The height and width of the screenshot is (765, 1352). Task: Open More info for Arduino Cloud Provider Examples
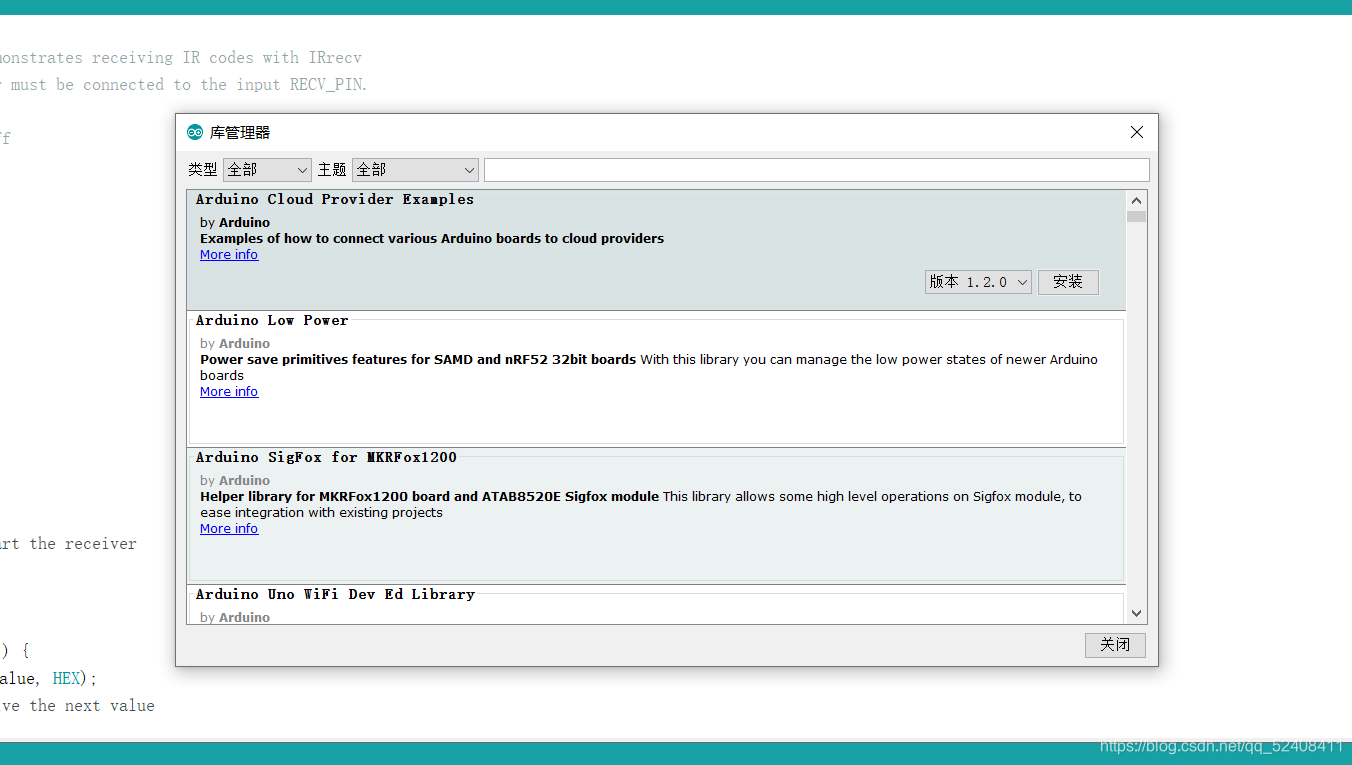point(228,254)
